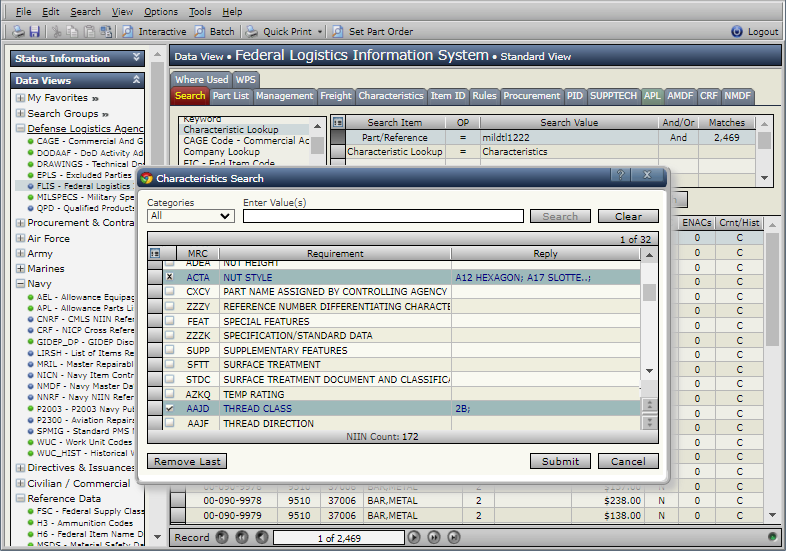Jump to first record icon
This screenshot has width=786, height=551.
pyautogui.click(x=222, y=537)
